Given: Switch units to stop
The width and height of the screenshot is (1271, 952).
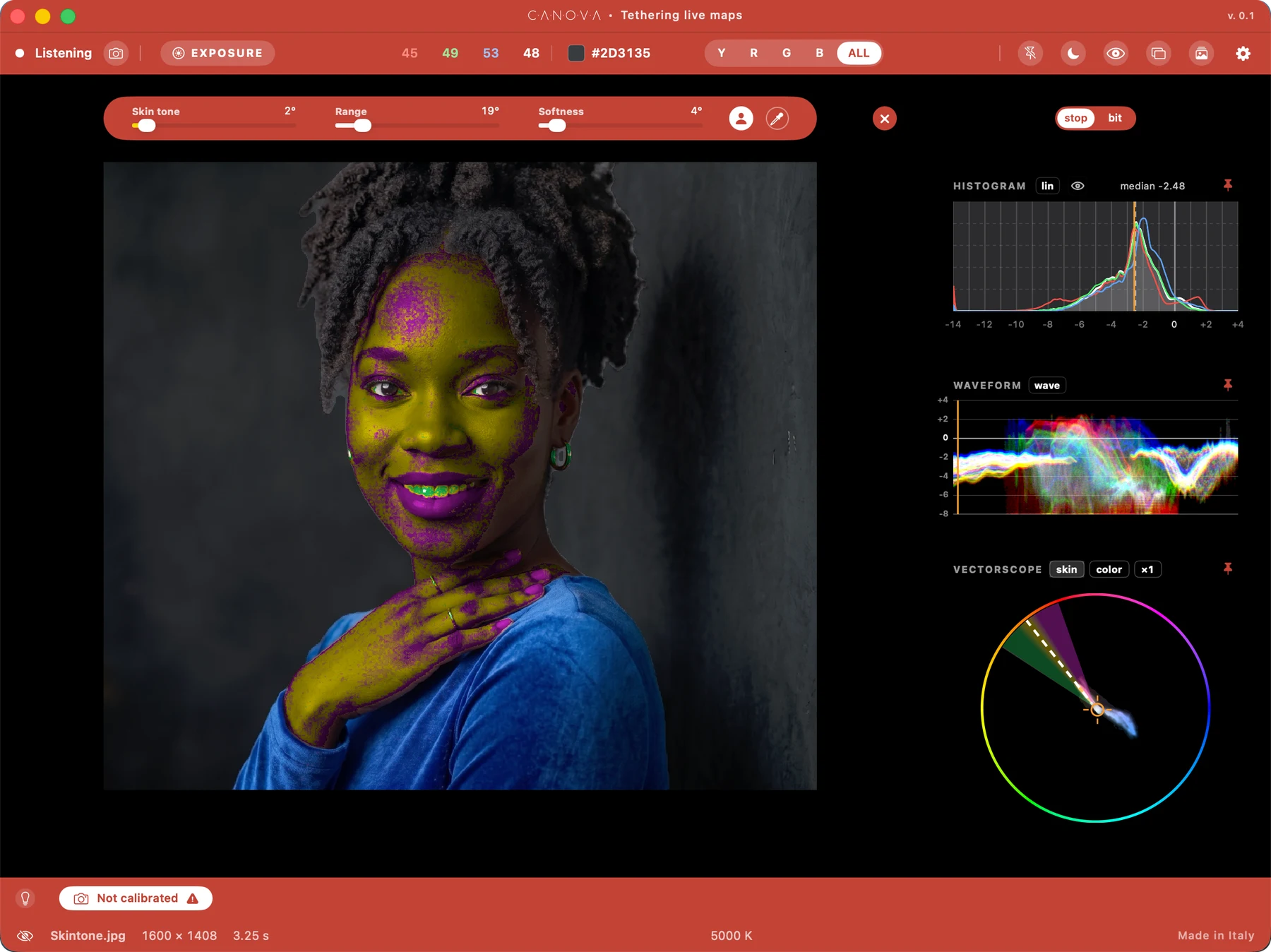Looking at the screenshot, I should point(1075,118).
